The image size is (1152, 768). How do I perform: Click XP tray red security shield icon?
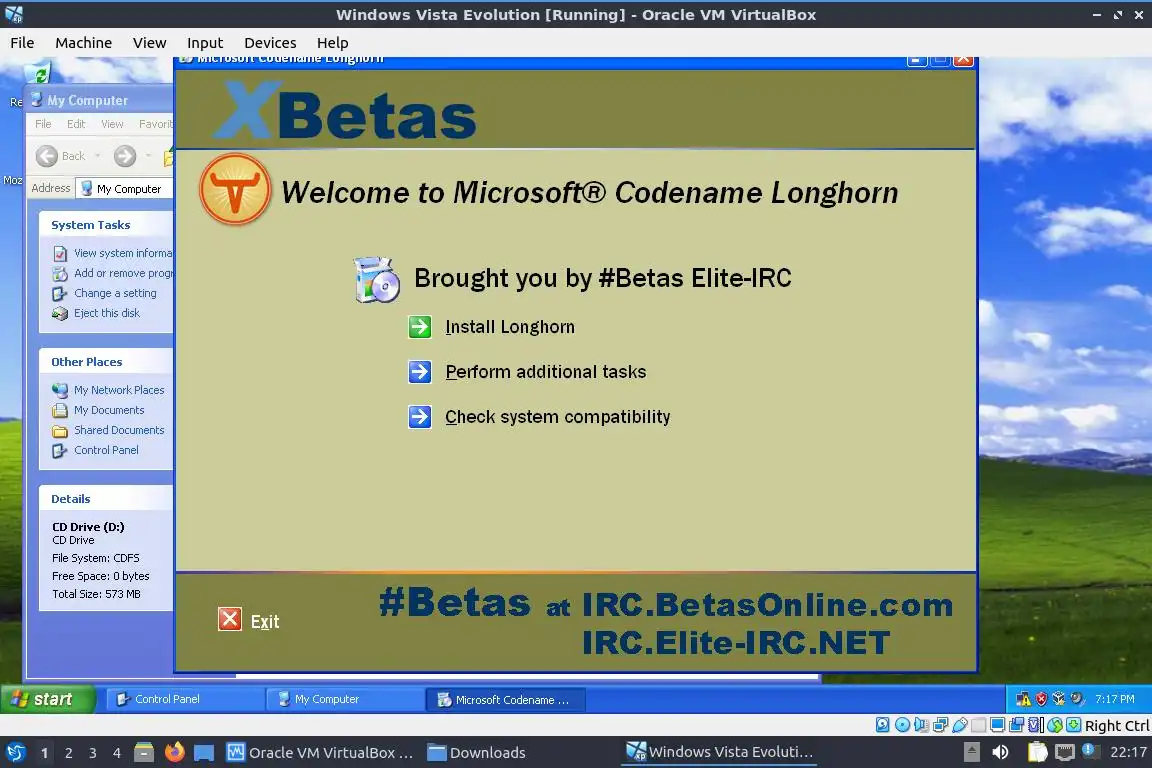coord(1042,699)
